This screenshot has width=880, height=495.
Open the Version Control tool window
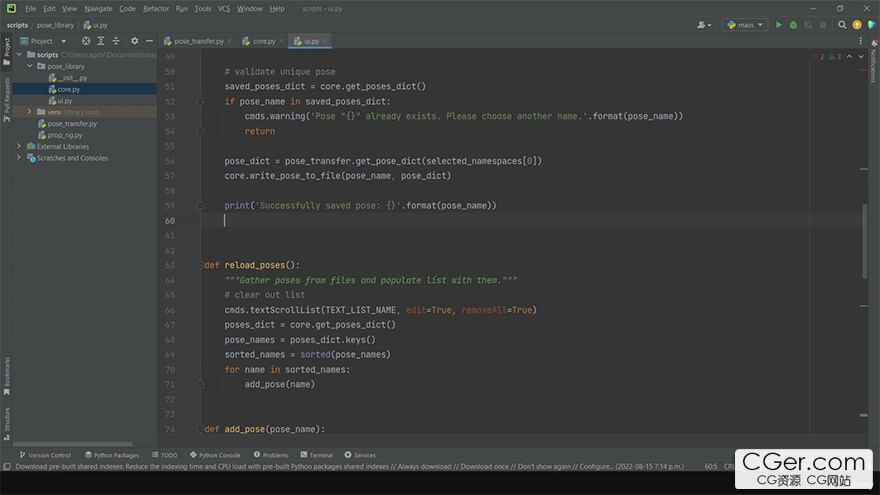[x=45, y=455]
